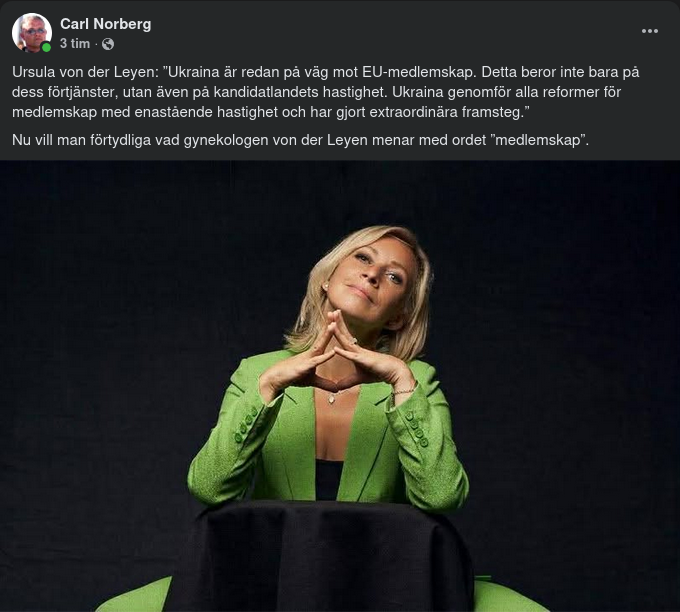Image resolution: width=680 pixels, height=612 pixels.
Task: Click the green online status dot
Action: pos(46,47)
